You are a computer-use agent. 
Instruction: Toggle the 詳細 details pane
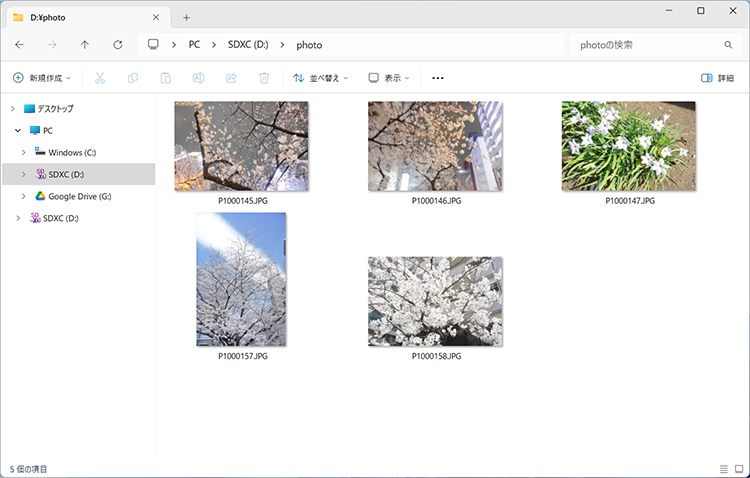coord(718,78)
